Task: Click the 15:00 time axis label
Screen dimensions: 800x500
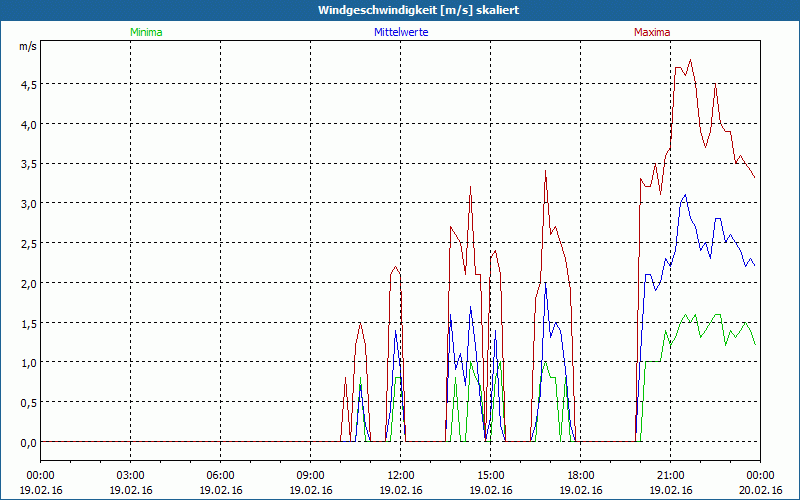Action: point(491,476)
